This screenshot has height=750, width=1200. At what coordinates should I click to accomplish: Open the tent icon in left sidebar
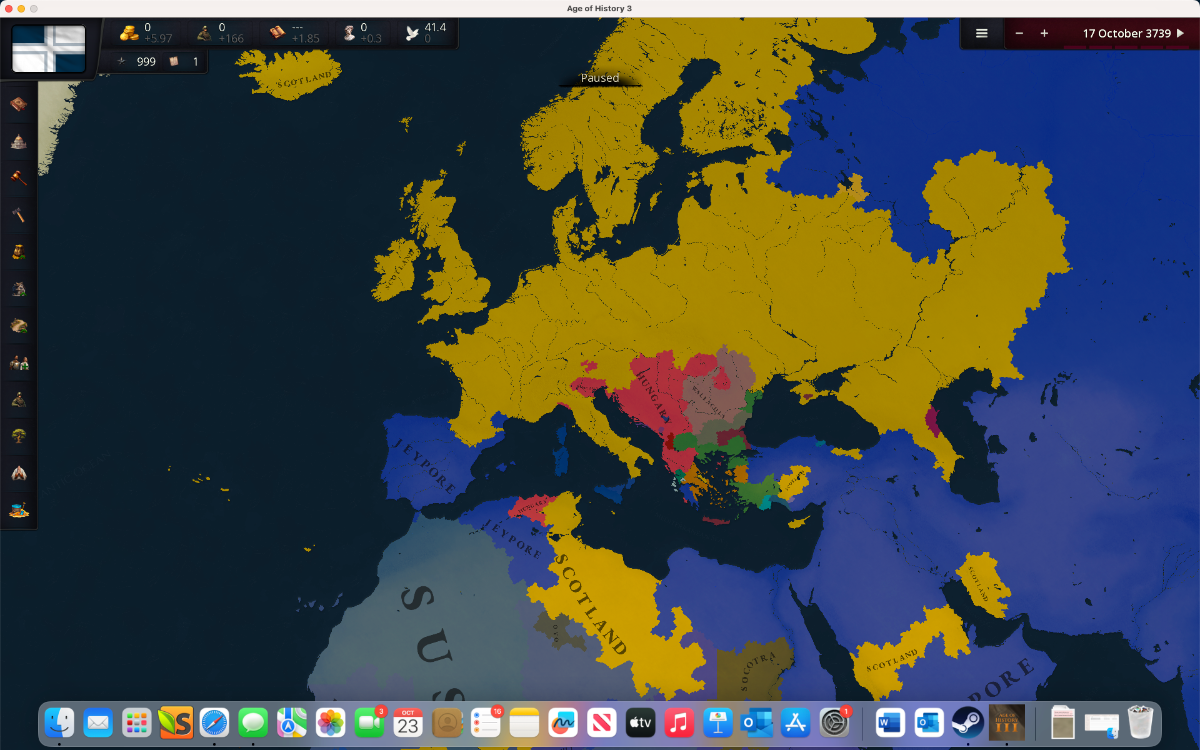(18, 473)
